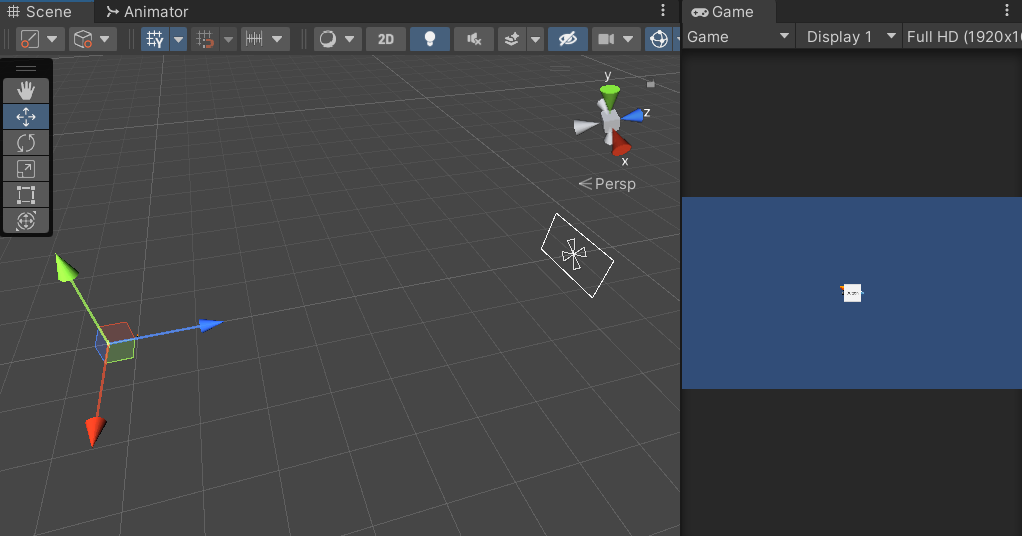
Task: Open the snap increment dropdown arrow
Action: [x=277, y=39]
